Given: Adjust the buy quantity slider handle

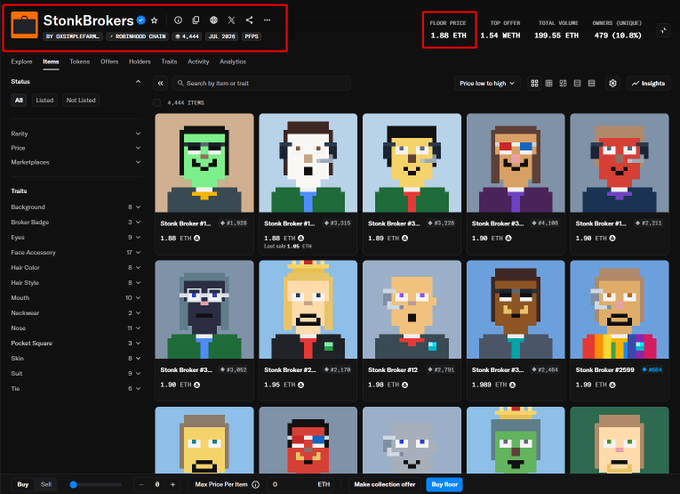Looking at the screenshot, I should point(73,484).
